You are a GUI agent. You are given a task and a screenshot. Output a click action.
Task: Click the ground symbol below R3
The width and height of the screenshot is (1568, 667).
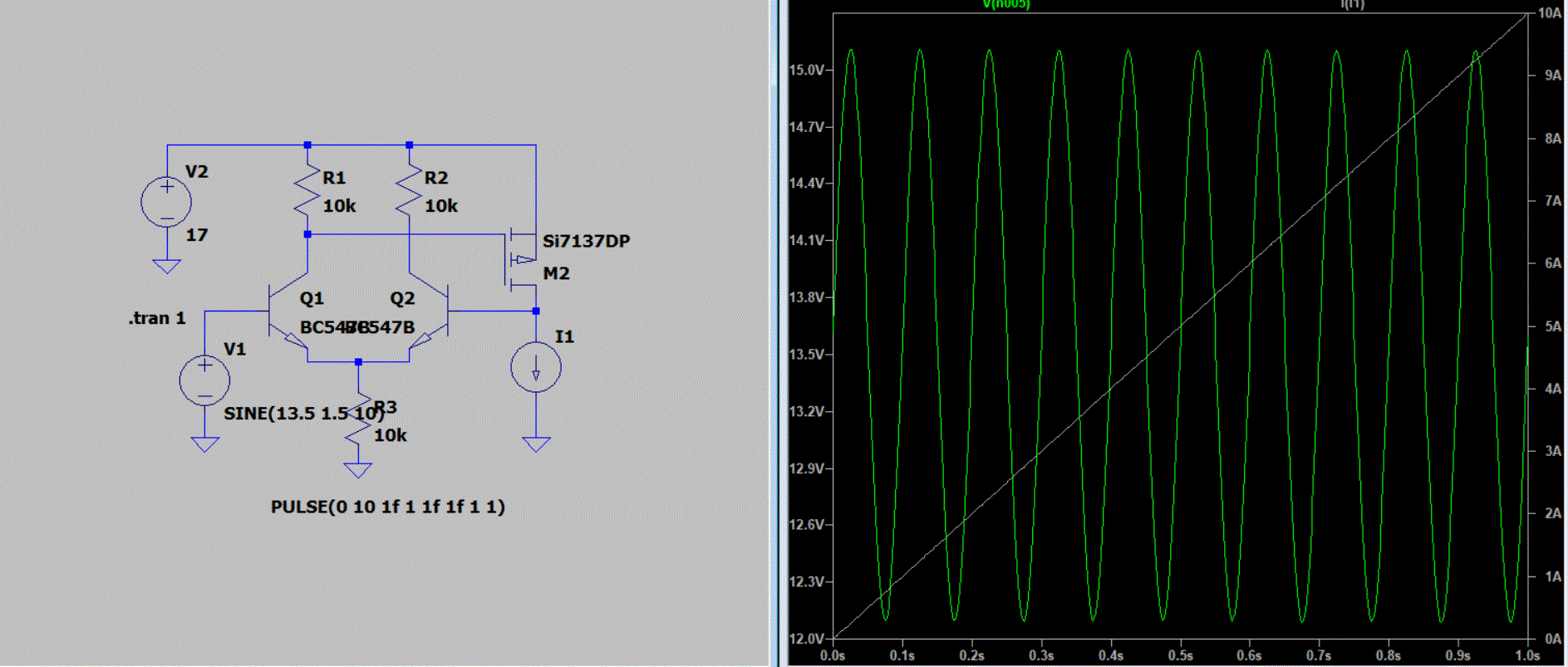tap(358, 471)
